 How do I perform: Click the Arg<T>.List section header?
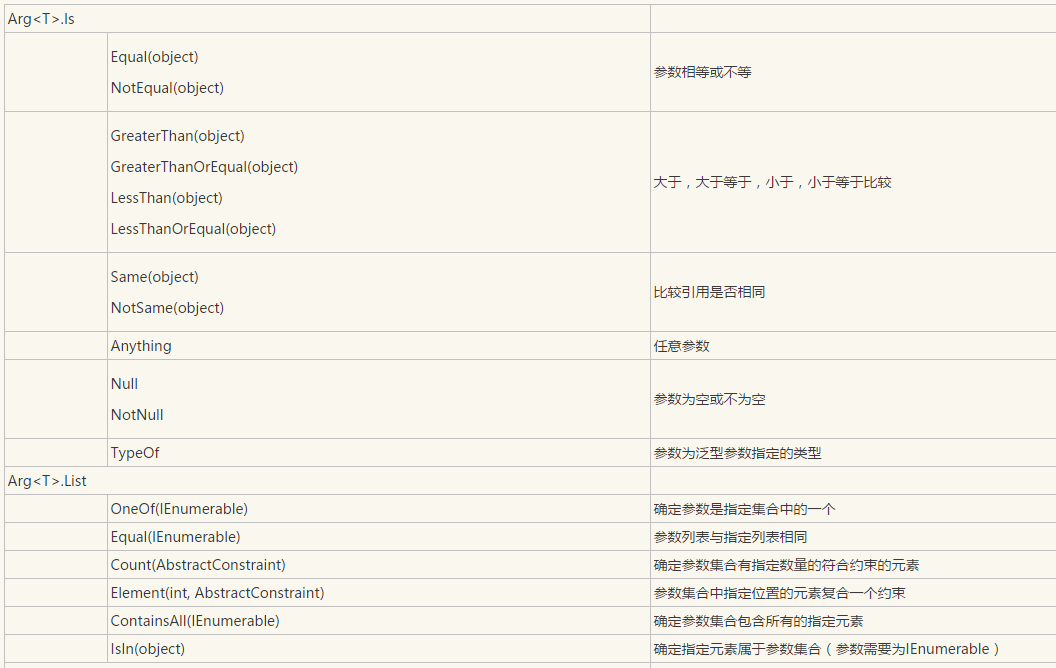tap(47, 481)
